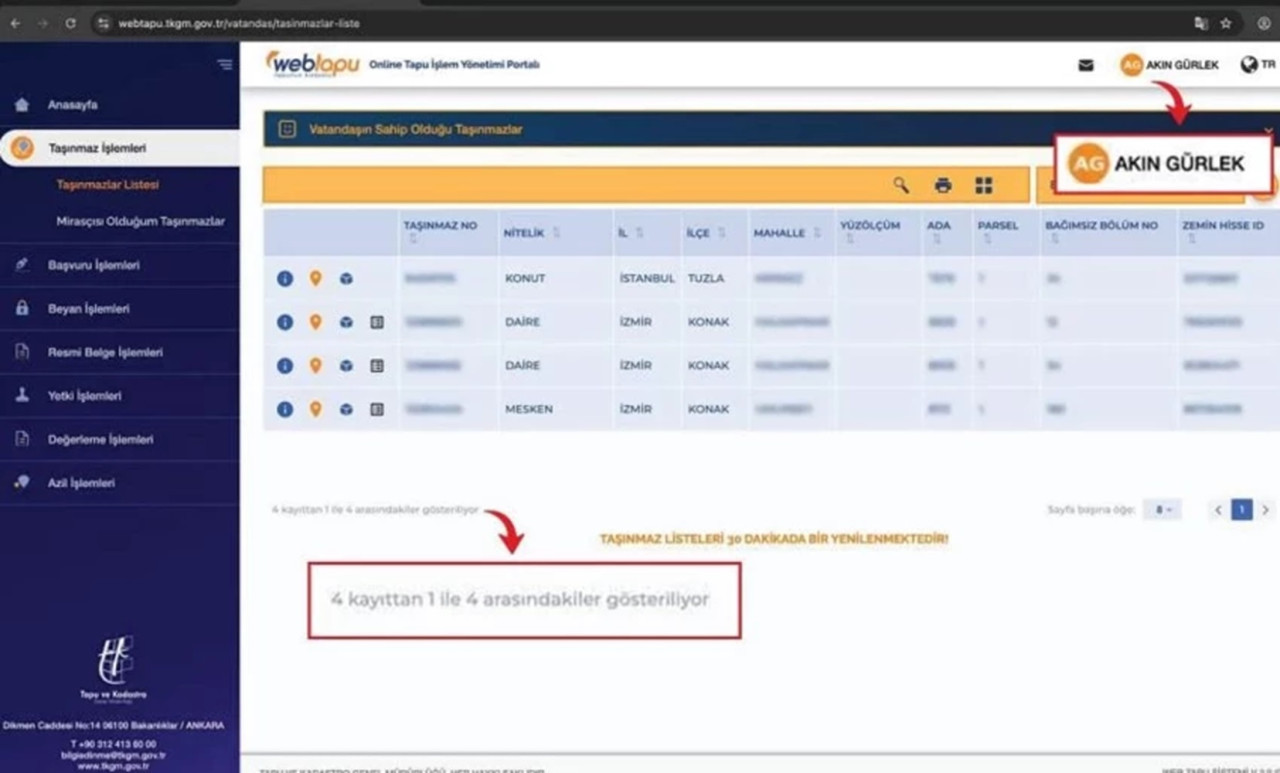
Task: Open the page size dropdown showing 8
Action: [x=1163, y=510]
